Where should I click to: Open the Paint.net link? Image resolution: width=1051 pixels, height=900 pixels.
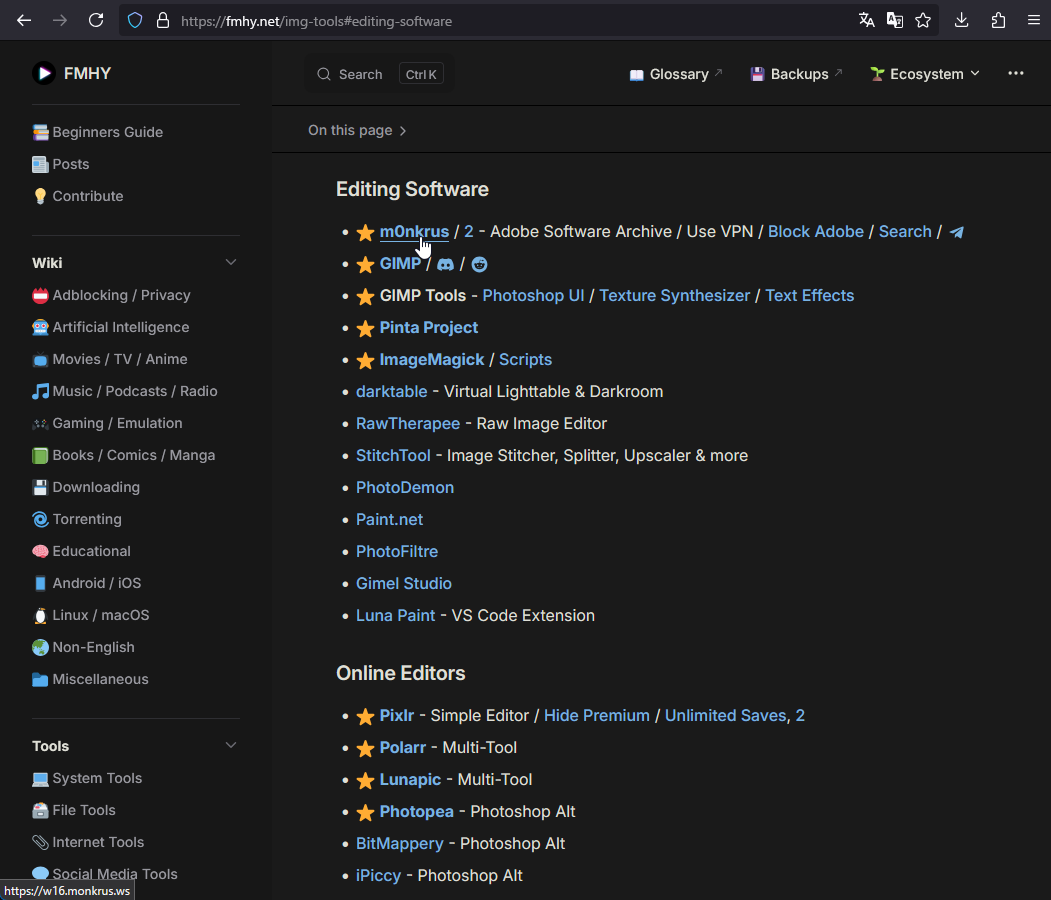[x=389, y=519]
